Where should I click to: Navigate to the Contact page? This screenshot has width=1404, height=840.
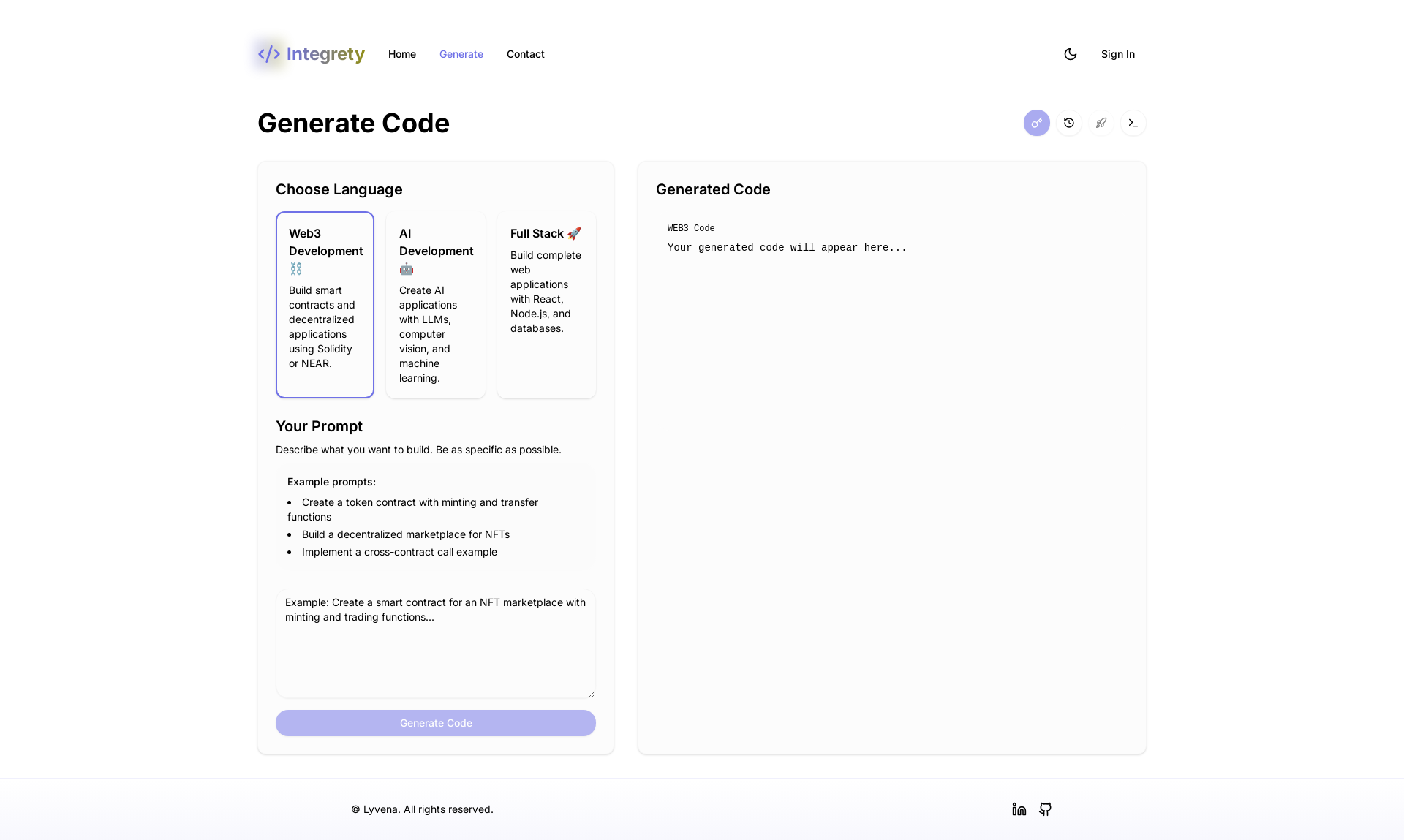click(x=525, y=54)
